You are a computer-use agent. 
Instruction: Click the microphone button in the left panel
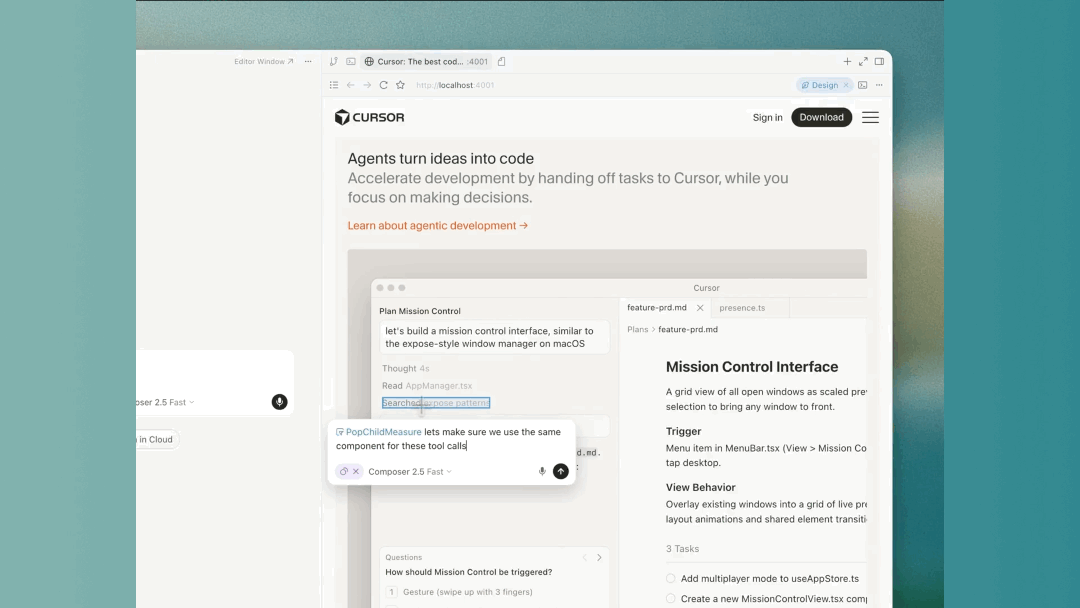tap(279, 401)
